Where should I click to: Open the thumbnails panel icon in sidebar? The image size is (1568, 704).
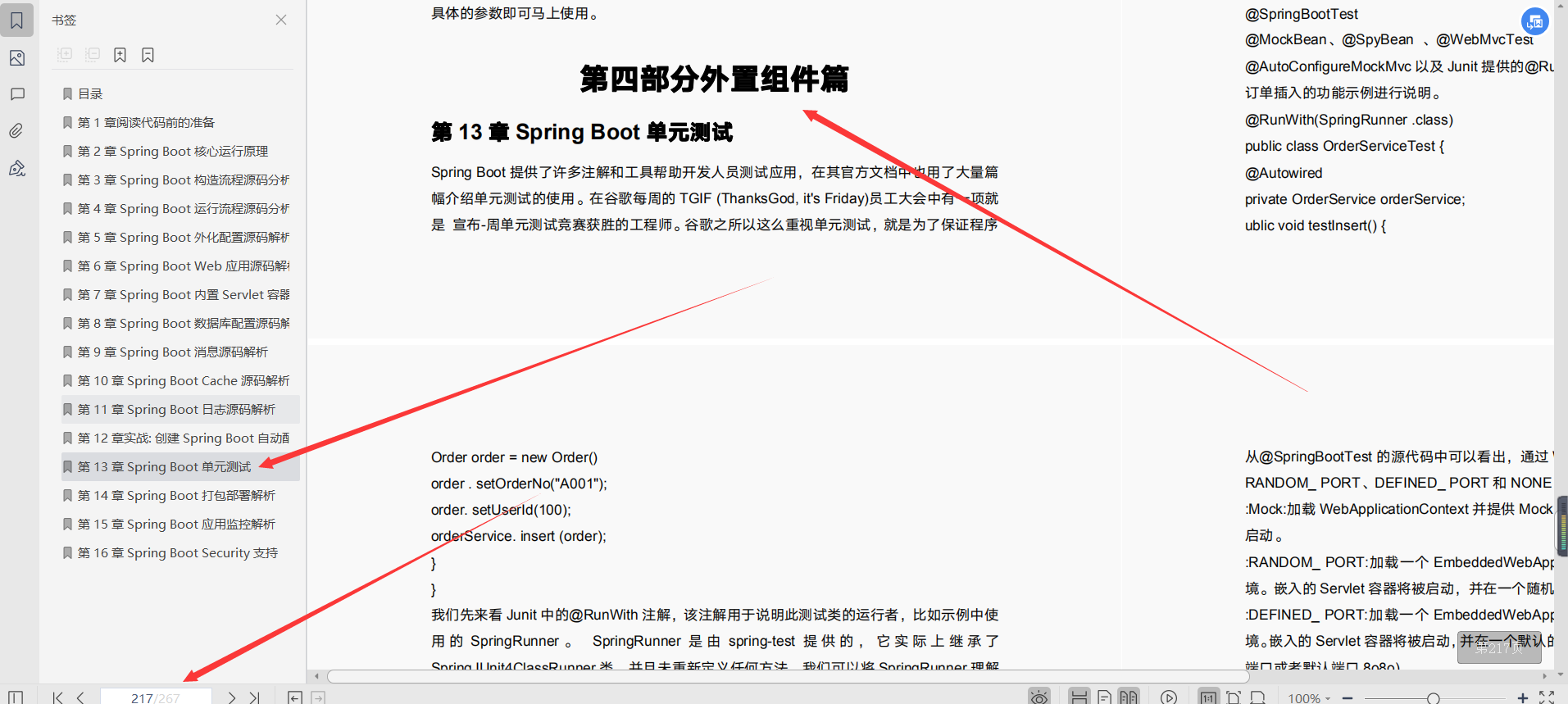pyautogui.click(x=16, y=58)
